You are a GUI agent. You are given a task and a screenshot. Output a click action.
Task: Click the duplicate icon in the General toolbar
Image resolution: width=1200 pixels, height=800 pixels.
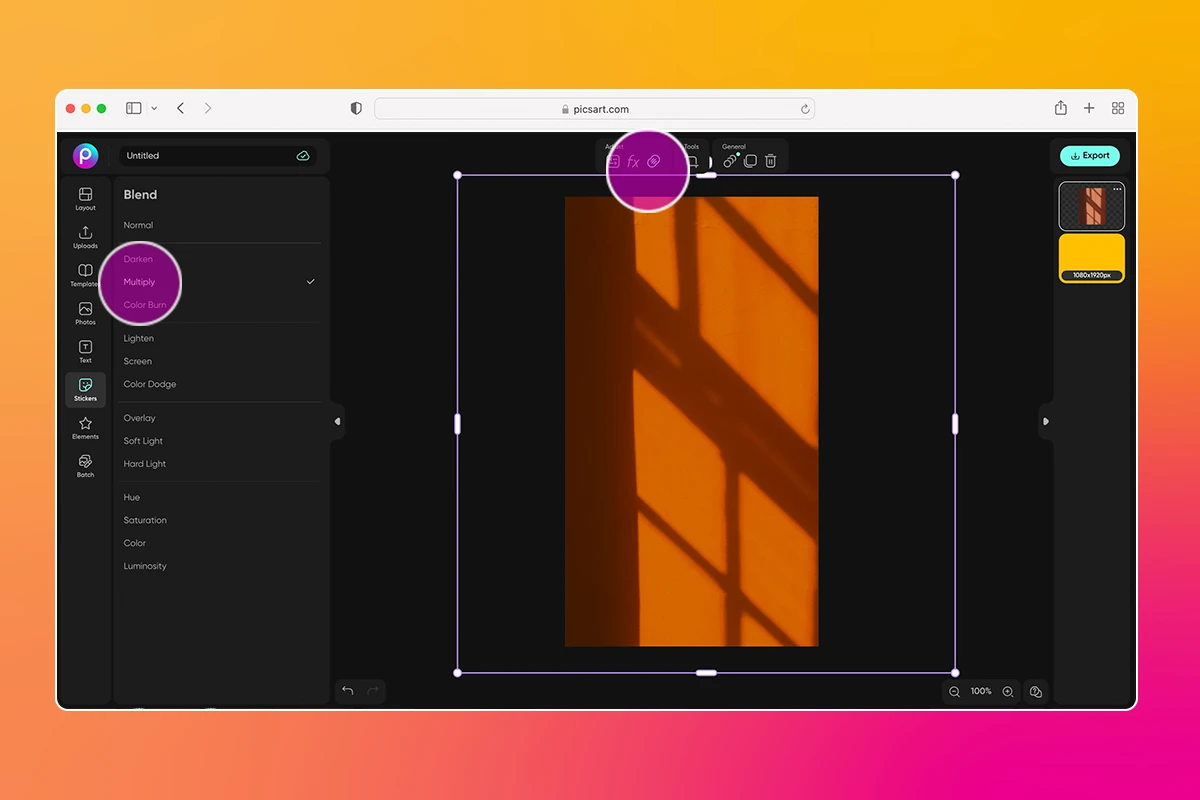coord(750,161)
